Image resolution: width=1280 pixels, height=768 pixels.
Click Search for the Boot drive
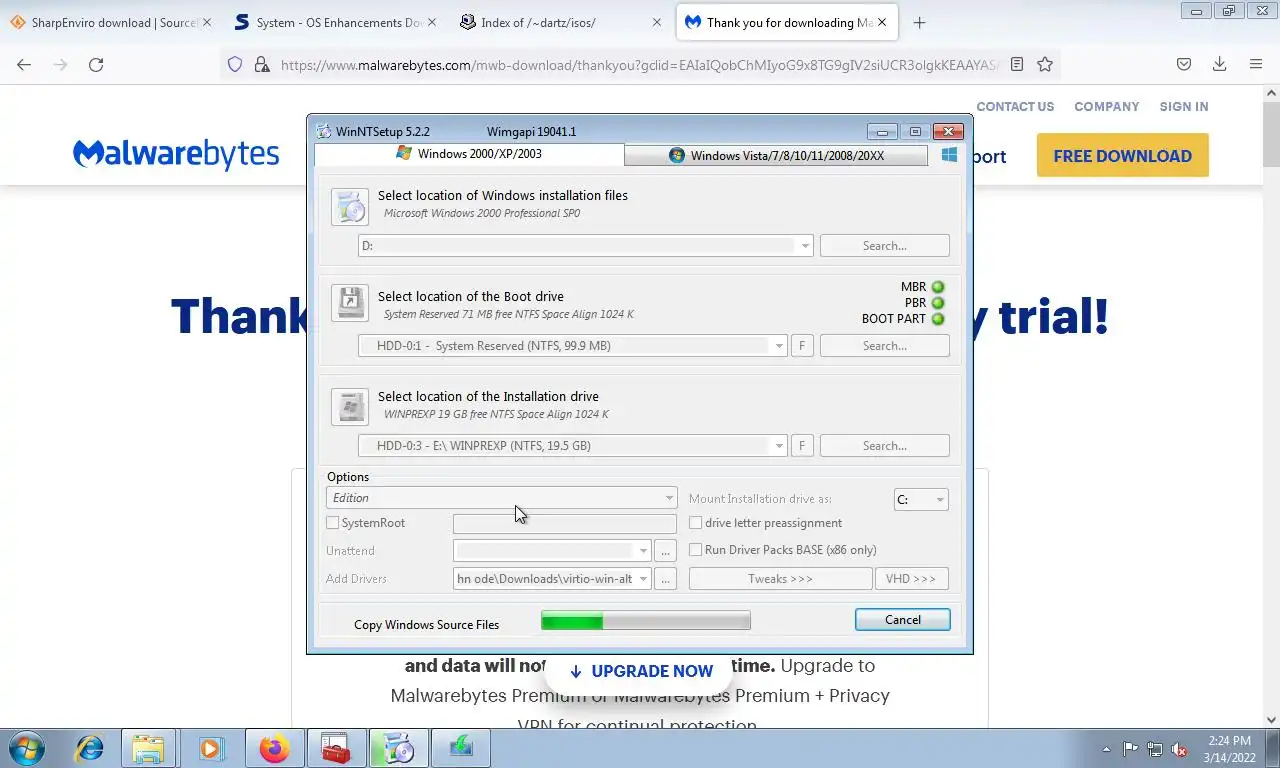(885, 346)
